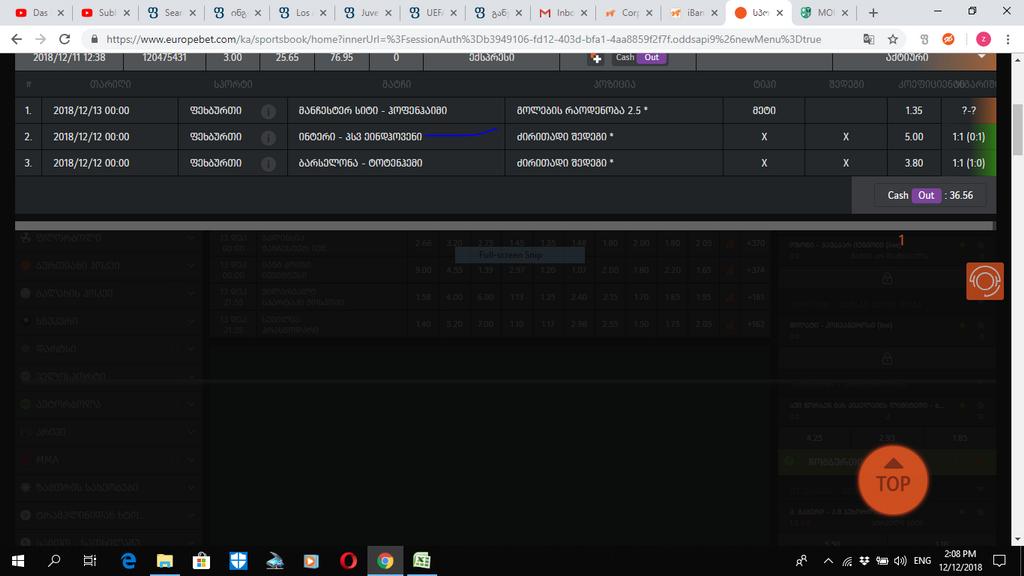
Task: Reload the page with refresh icon
Action: click(x=64, y=39)
